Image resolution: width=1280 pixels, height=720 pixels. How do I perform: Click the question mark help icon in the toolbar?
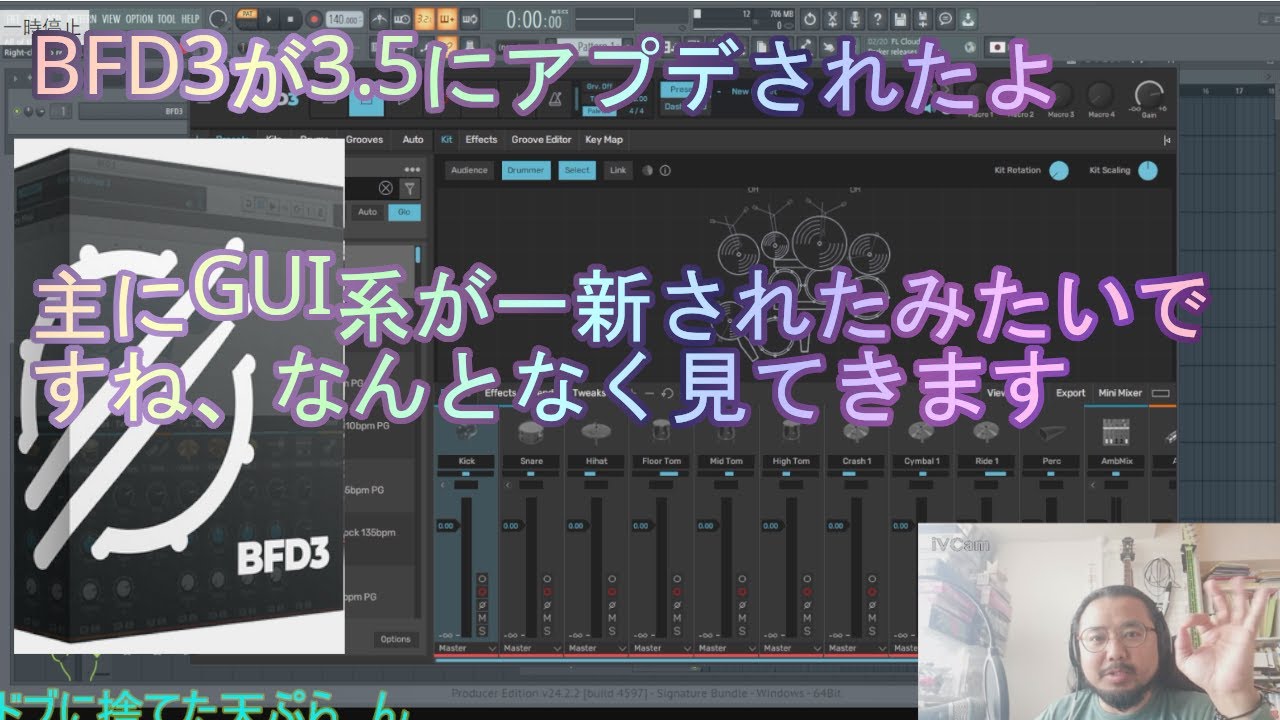(877, 19)
